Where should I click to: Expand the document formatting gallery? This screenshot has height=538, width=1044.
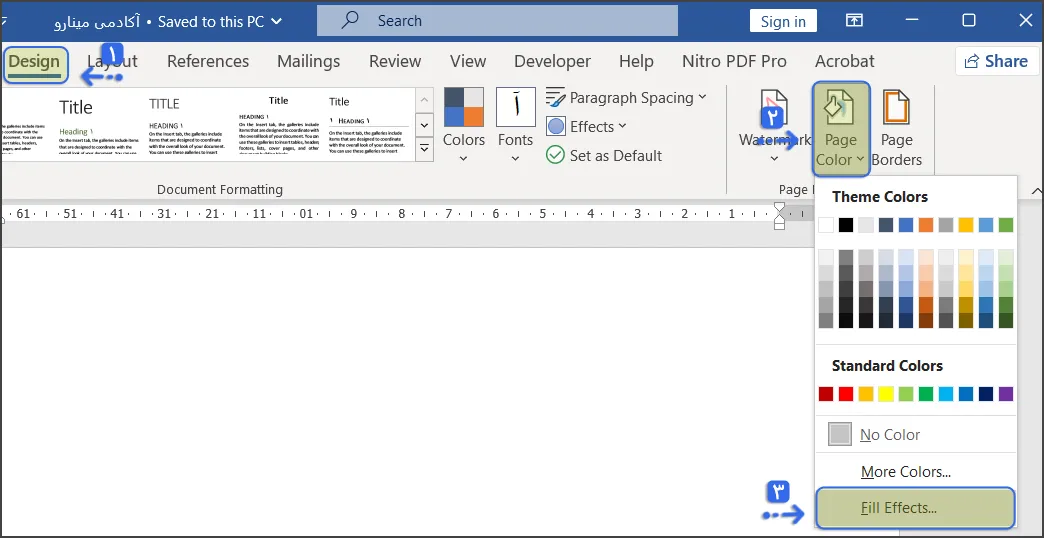point(423,149)
